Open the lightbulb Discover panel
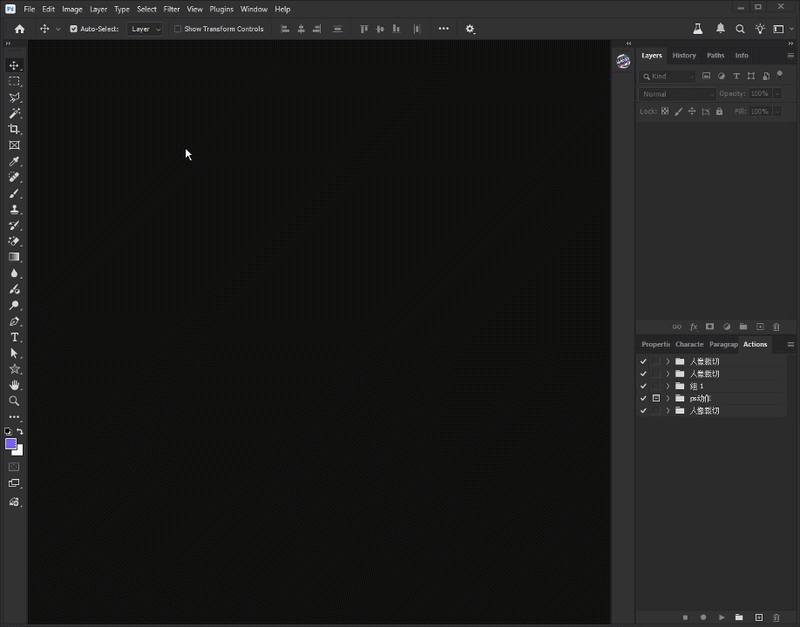800x627 pixels. click(x=760, y=29)
